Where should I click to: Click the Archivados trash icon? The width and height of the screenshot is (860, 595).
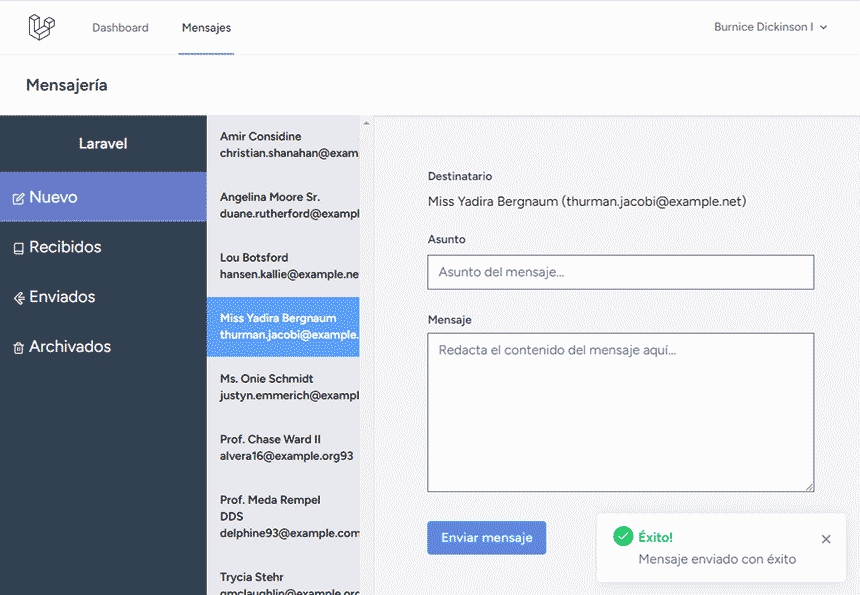(x=19, y=348)
